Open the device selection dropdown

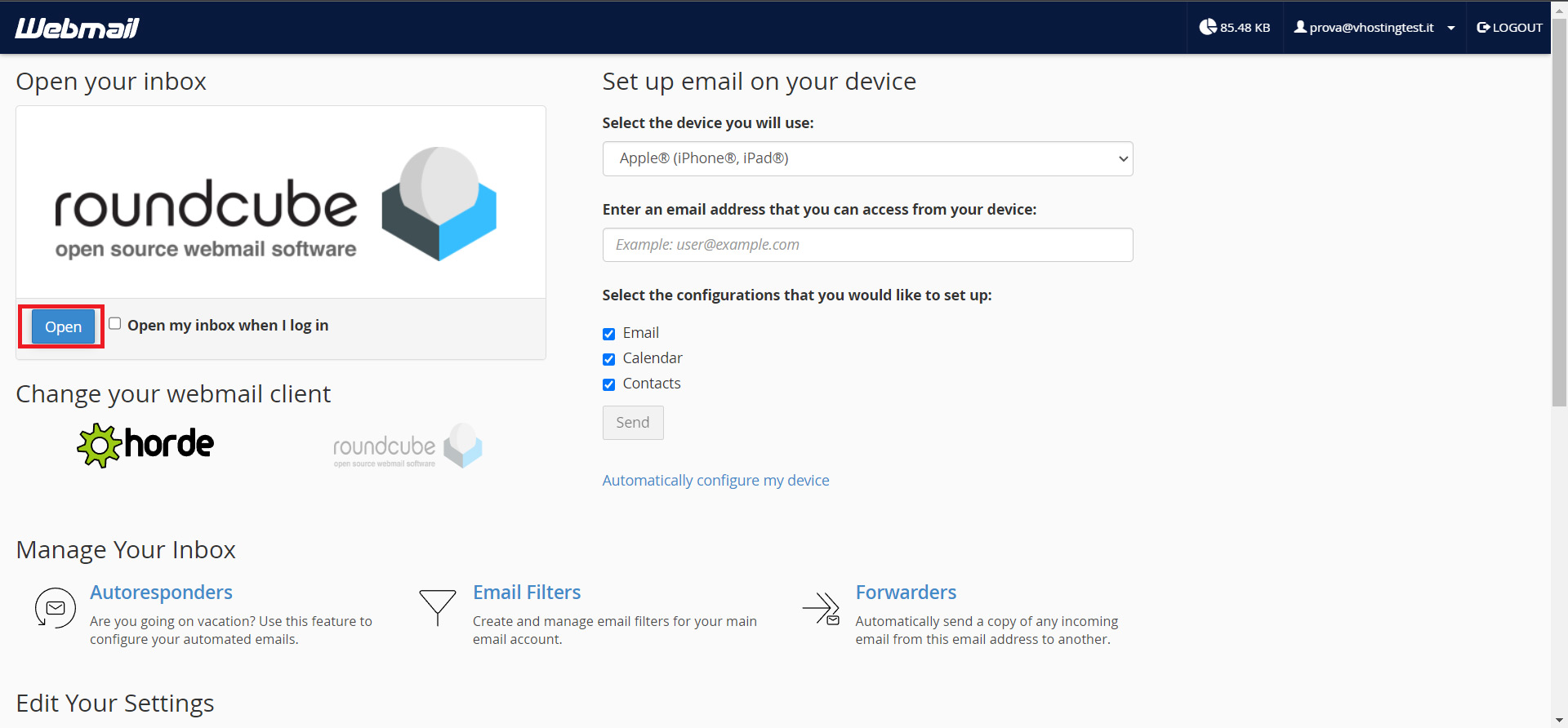pos(867,158)
